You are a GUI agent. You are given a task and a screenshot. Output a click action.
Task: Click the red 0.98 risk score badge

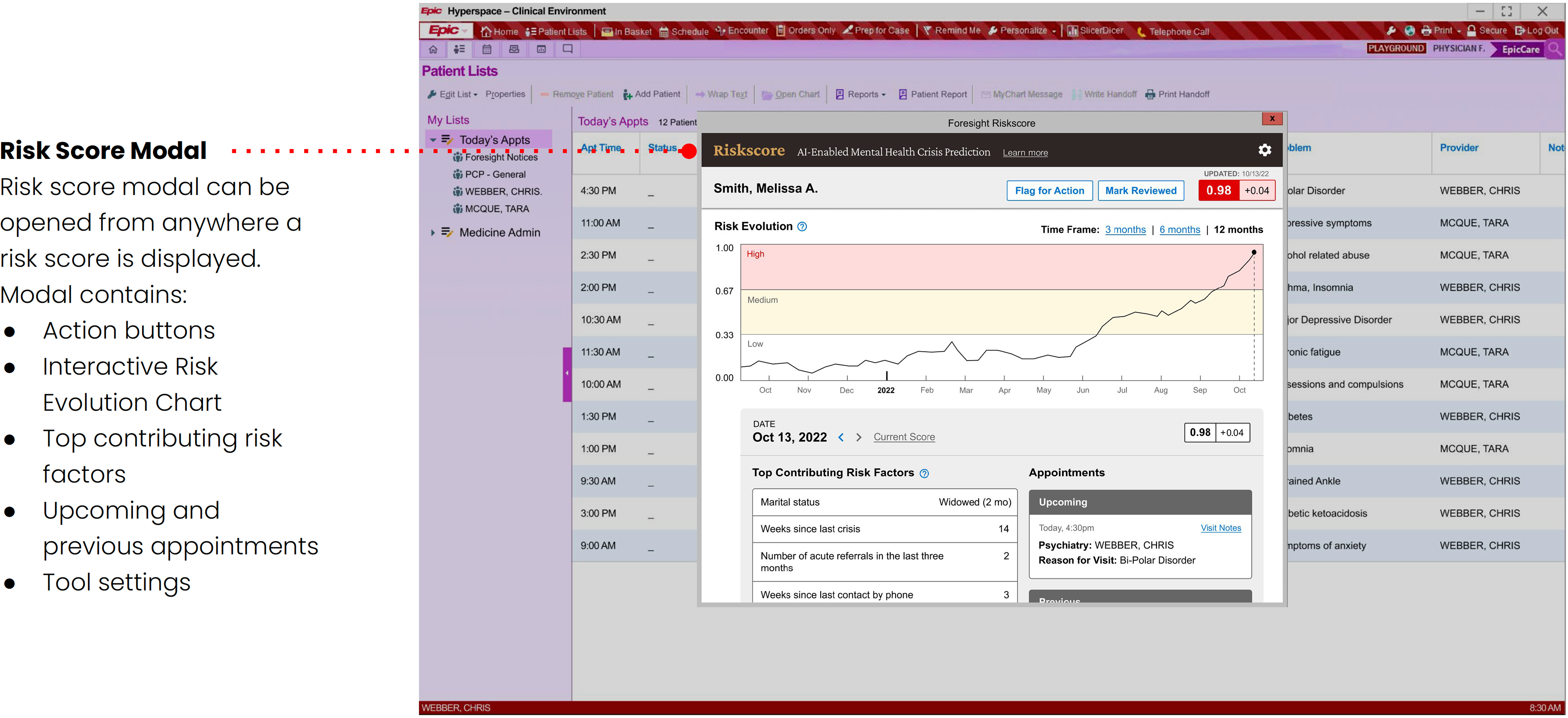(1218, 191)
